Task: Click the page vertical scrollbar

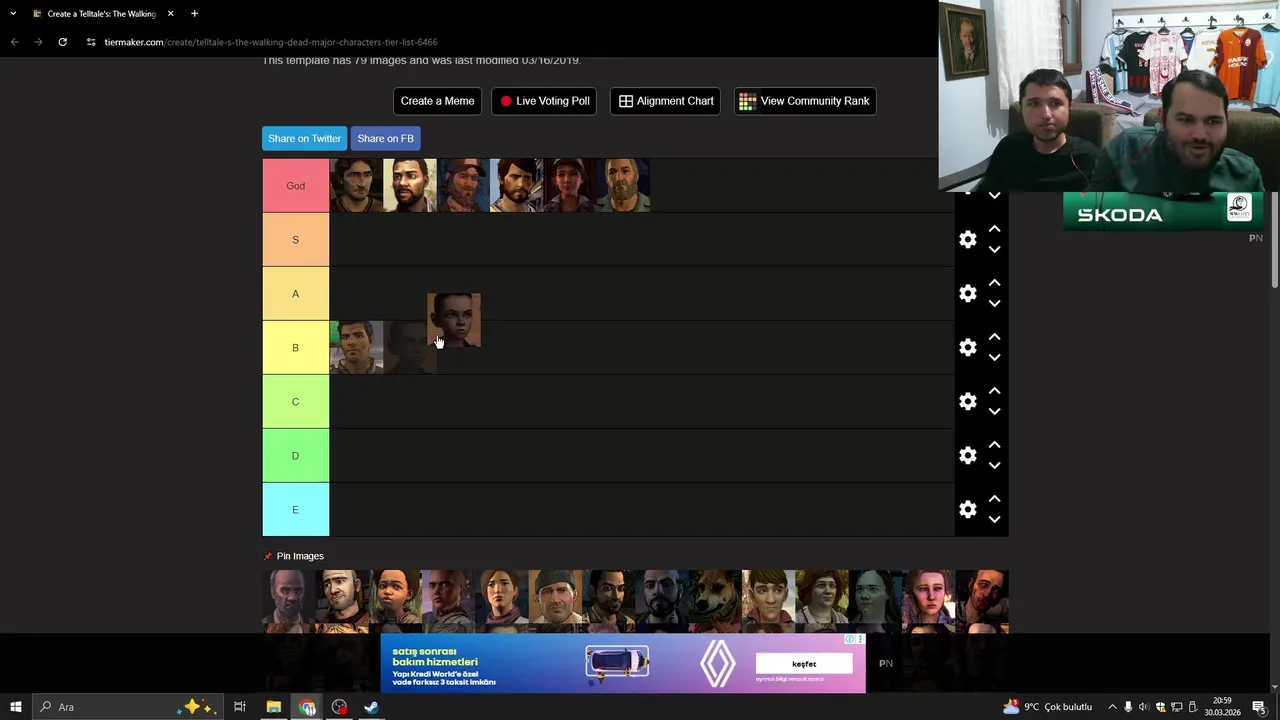Action: pyautogui.click(x=1274, y=240)
